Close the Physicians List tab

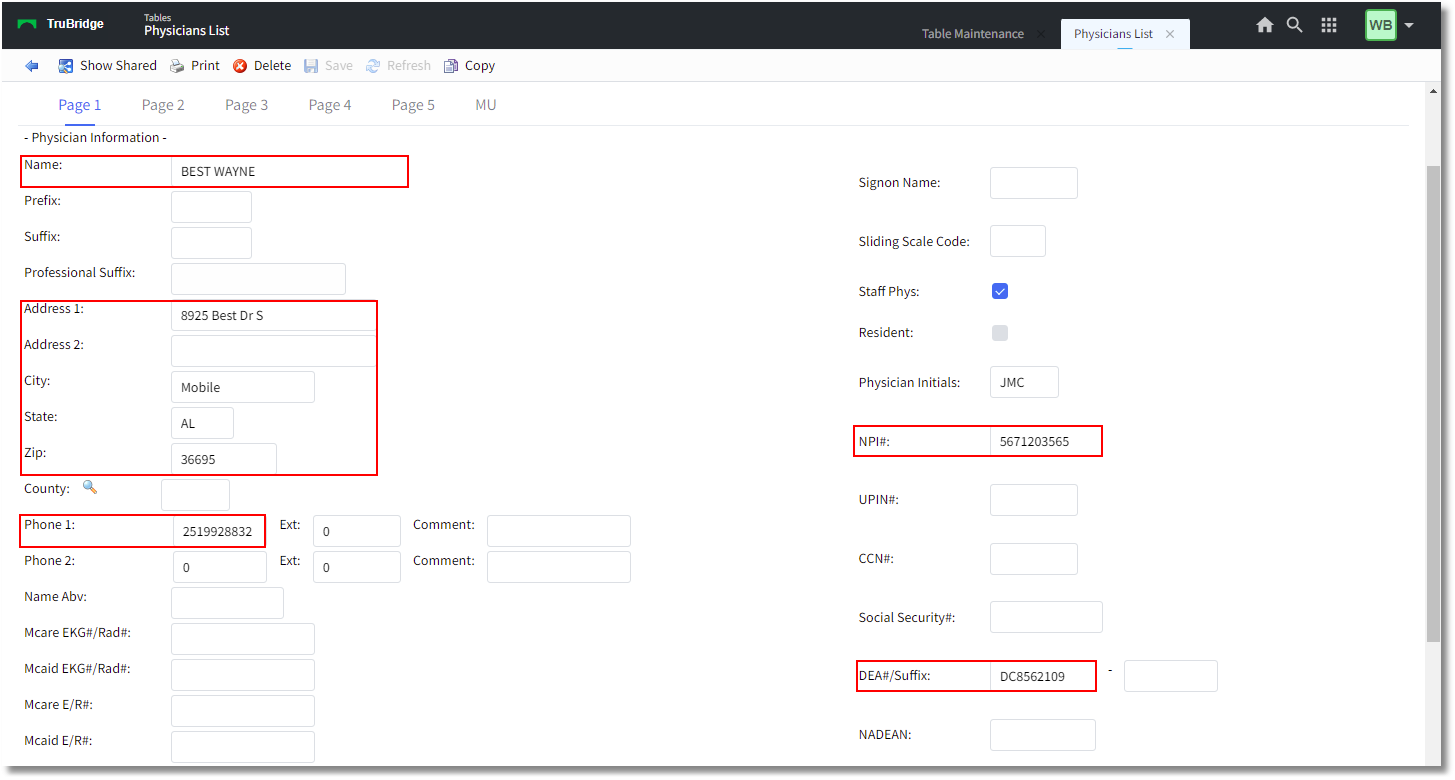[1170, 34]
